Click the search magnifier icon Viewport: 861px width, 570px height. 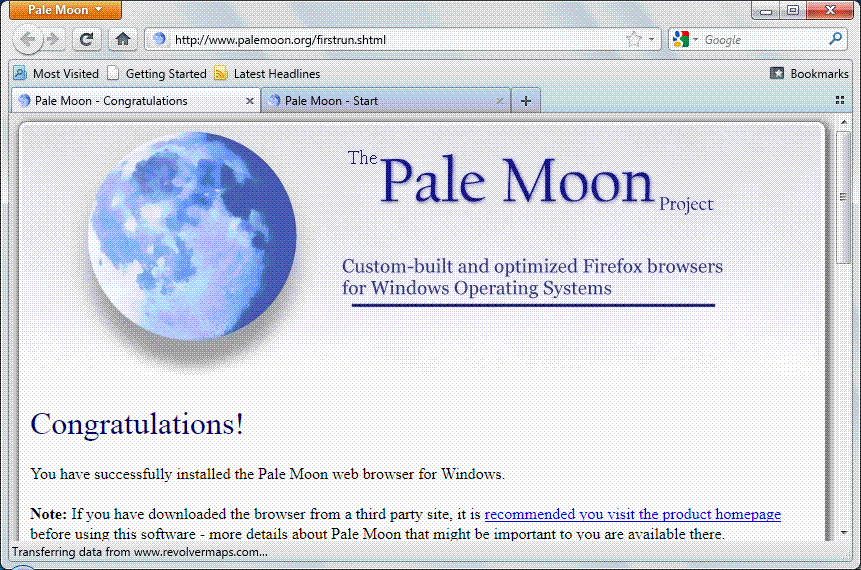[x=837, y=40]
